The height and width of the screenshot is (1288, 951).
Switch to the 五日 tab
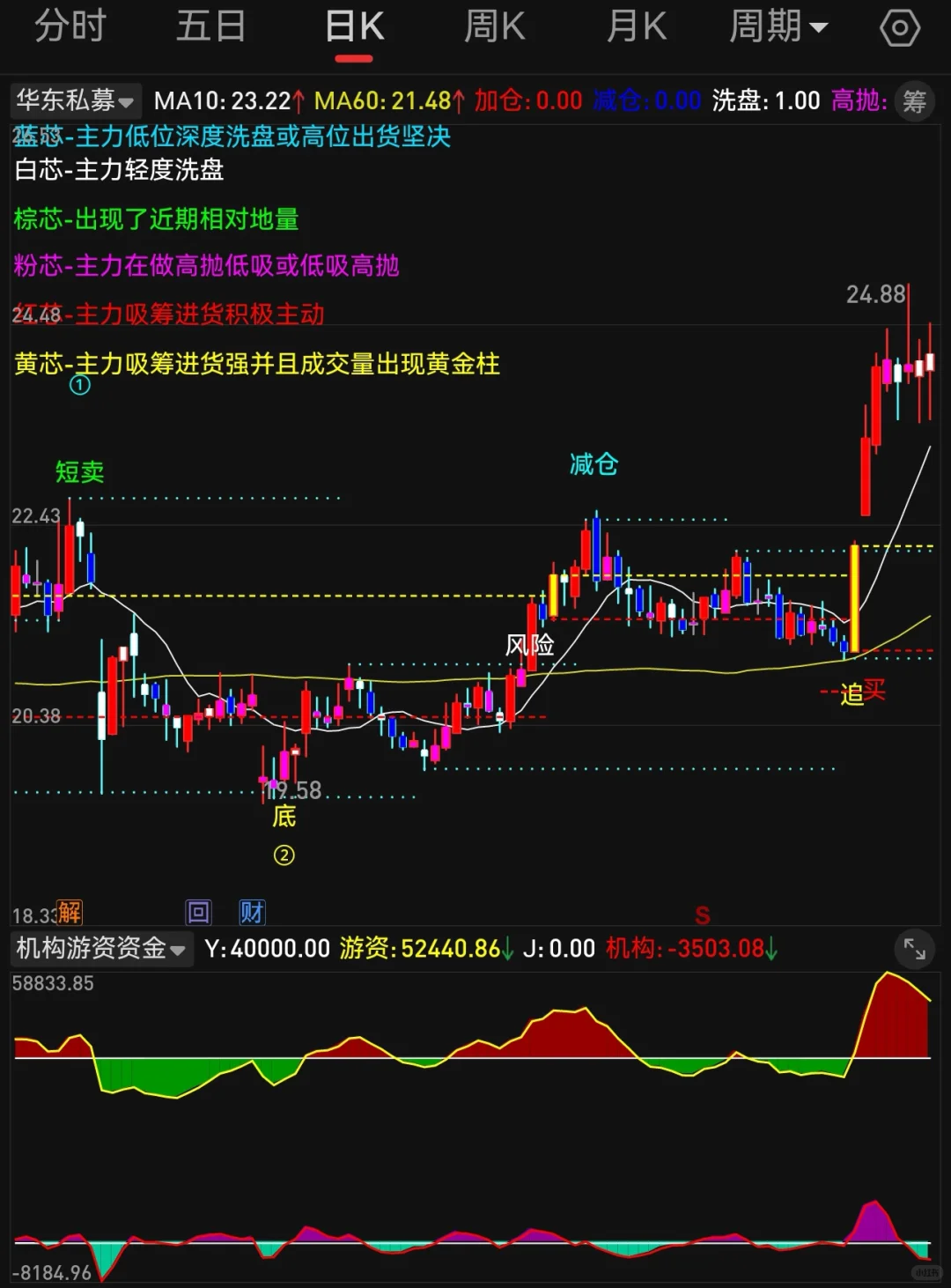(211, 26)
